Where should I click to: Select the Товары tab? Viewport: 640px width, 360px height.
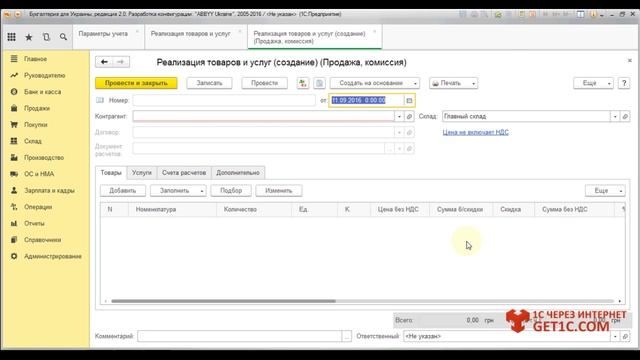tap(111, 173)
